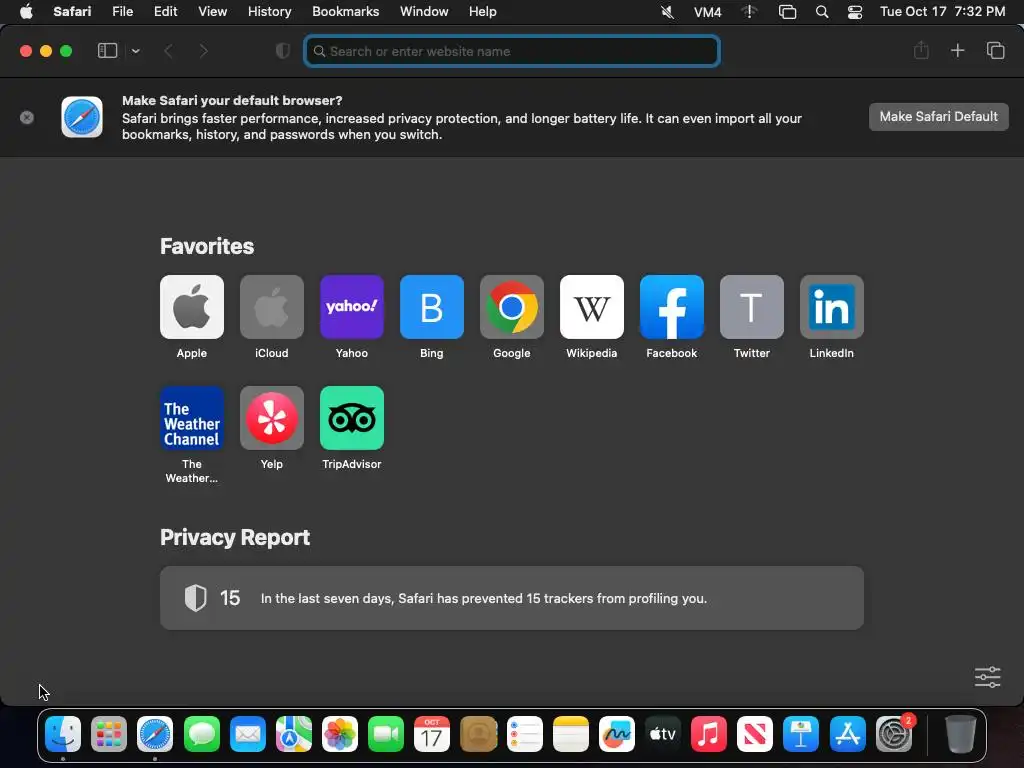Open Photos from the Dock
The image size is (1024, 768).
[340, 734]
